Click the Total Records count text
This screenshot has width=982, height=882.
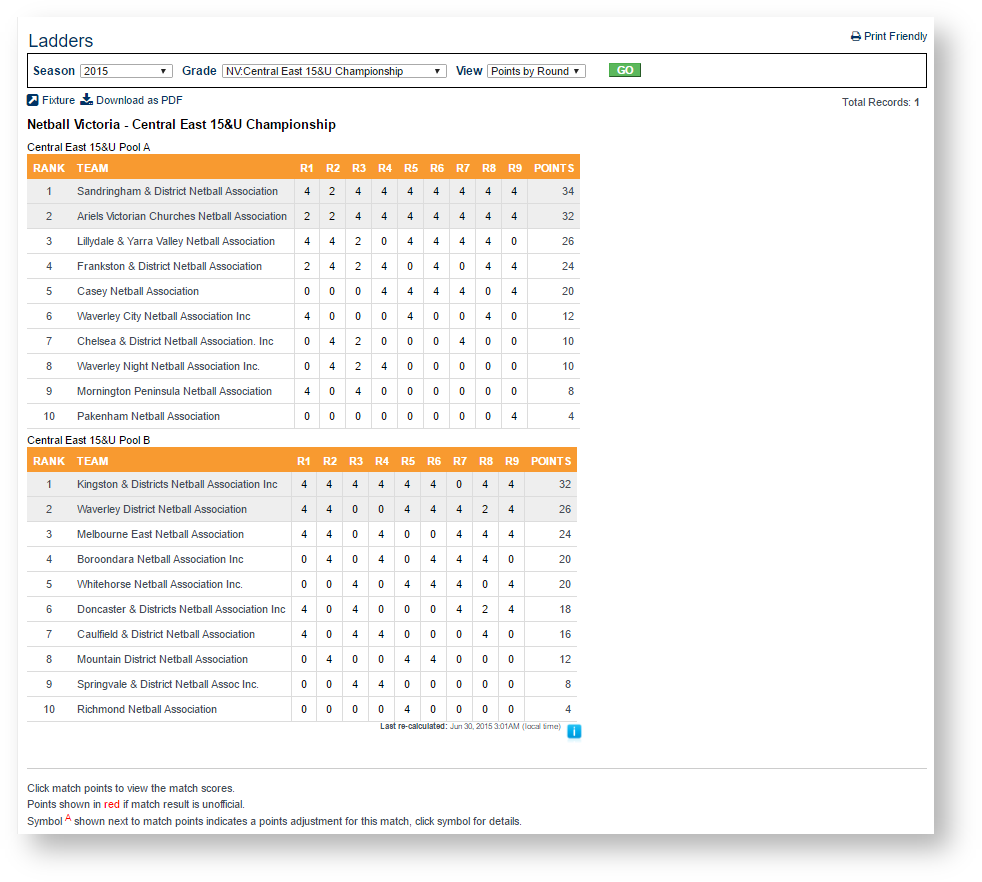click(881, 102)
